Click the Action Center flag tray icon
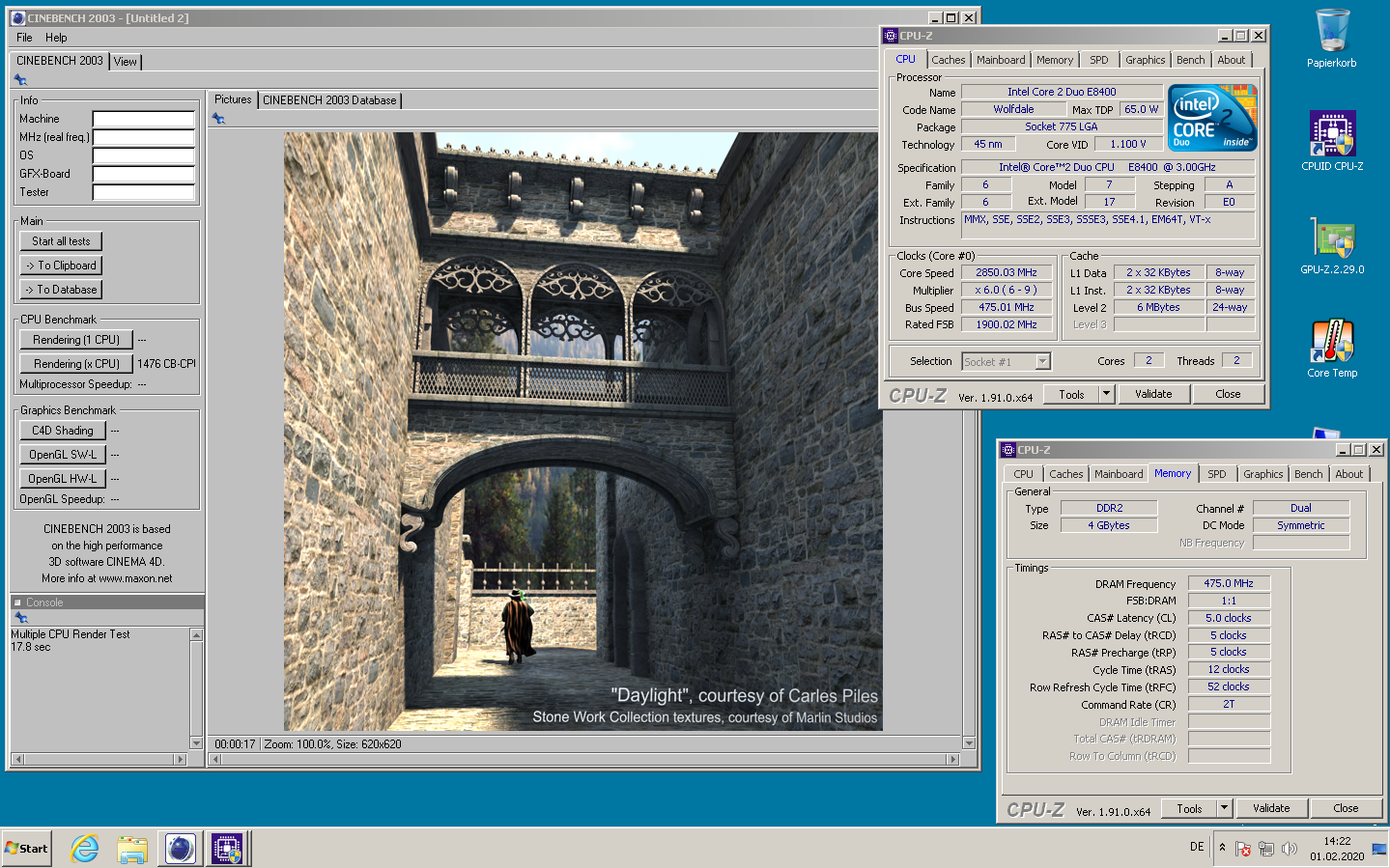Viewport: 1390px width, 868px height. 1243,849
